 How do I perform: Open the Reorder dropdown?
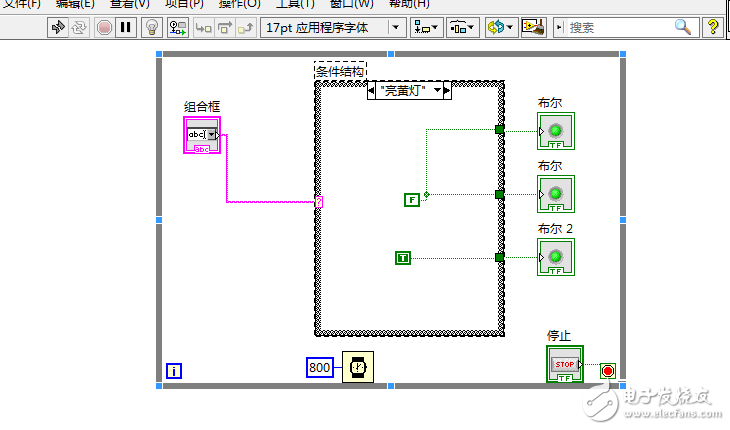click(500, 27)
